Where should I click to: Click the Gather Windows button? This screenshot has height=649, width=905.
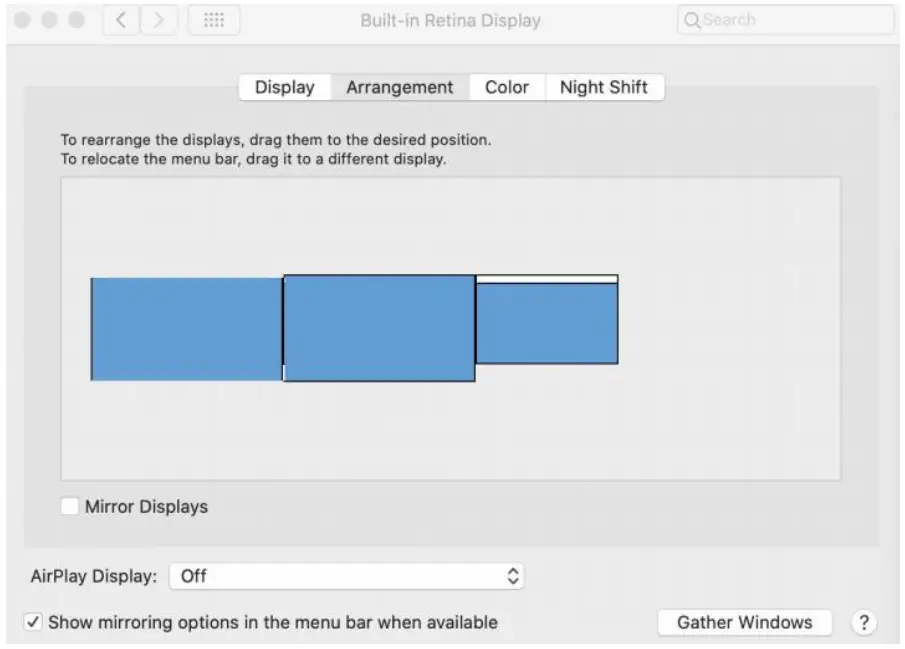(x=744, y=622)
